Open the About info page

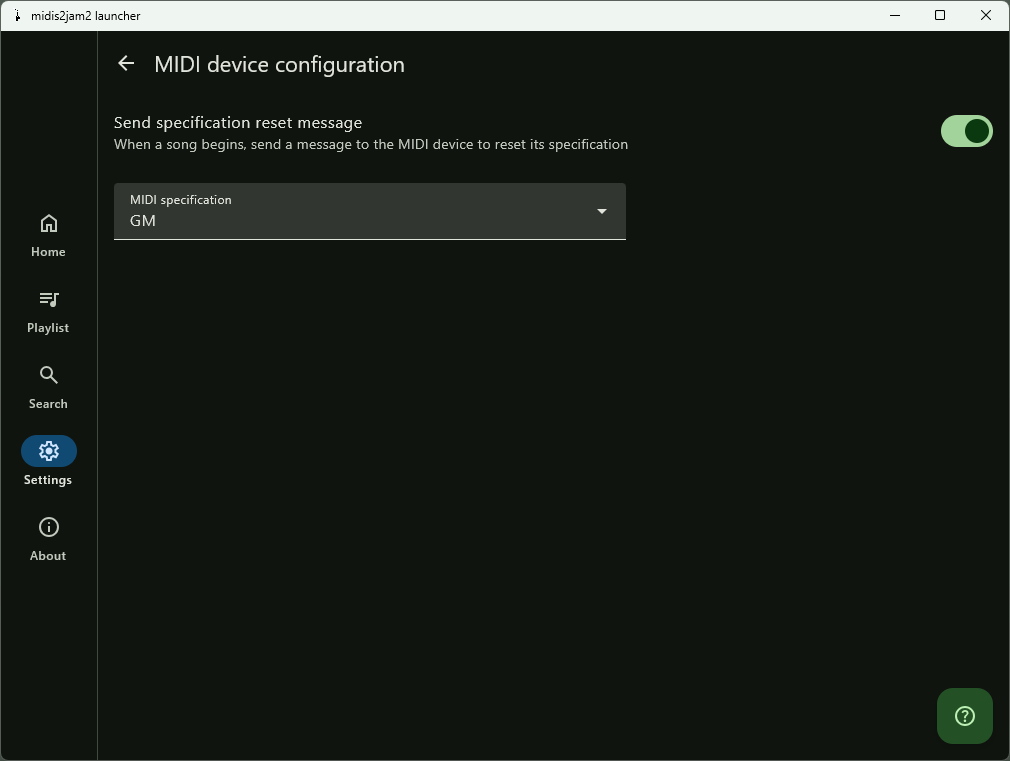pyautogui.click(x=48, y=540)
